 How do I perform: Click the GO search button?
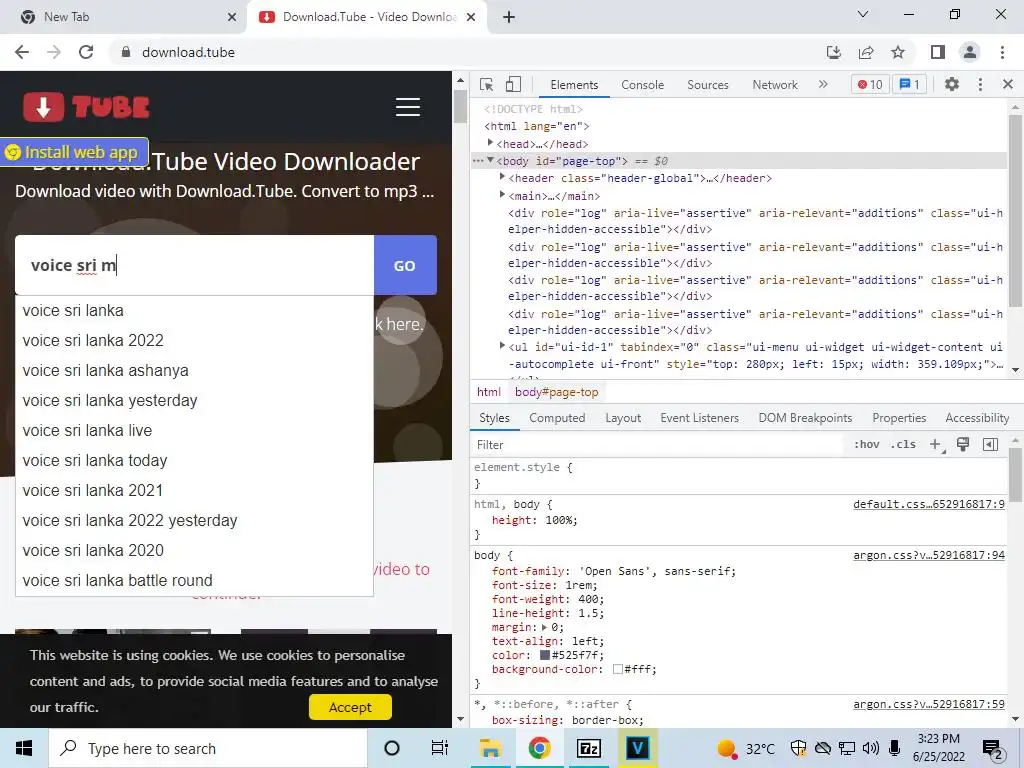[405, 265]
